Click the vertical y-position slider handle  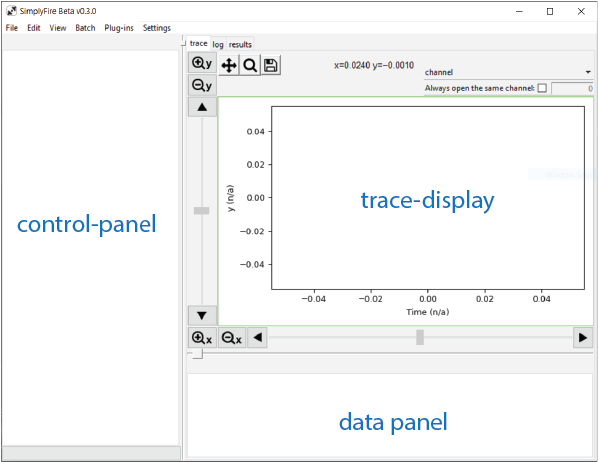[201, 211]
